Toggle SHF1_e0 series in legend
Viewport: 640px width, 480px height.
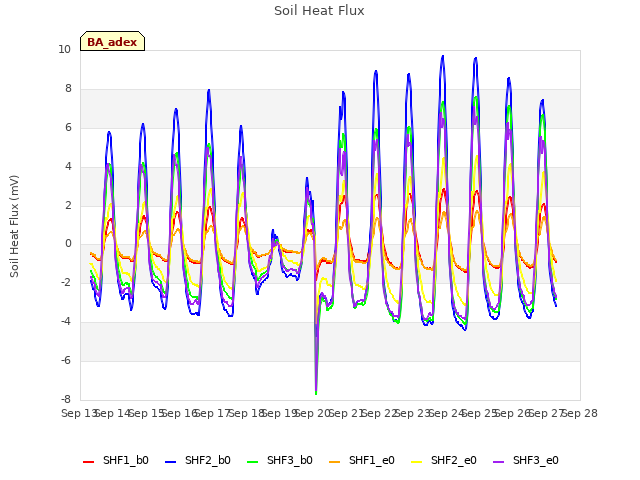click(362, 460)
